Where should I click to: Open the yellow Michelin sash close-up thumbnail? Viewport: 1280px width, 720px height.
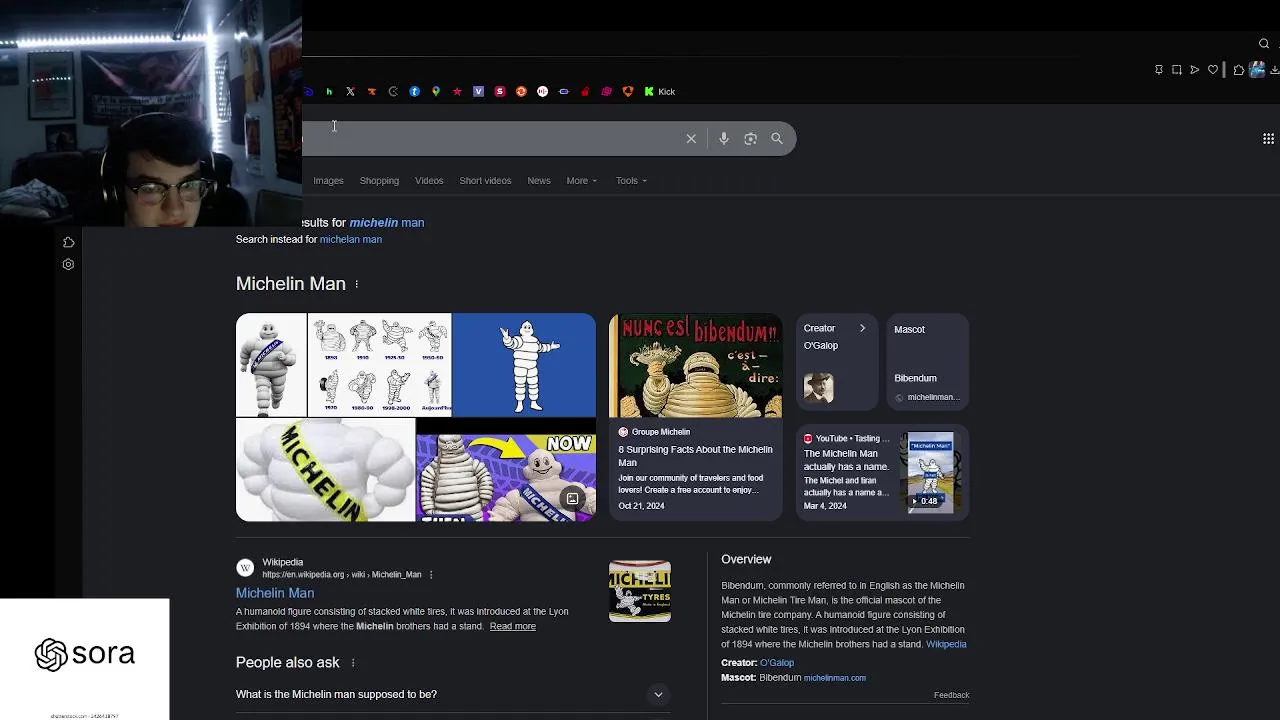tap(325, 470)
